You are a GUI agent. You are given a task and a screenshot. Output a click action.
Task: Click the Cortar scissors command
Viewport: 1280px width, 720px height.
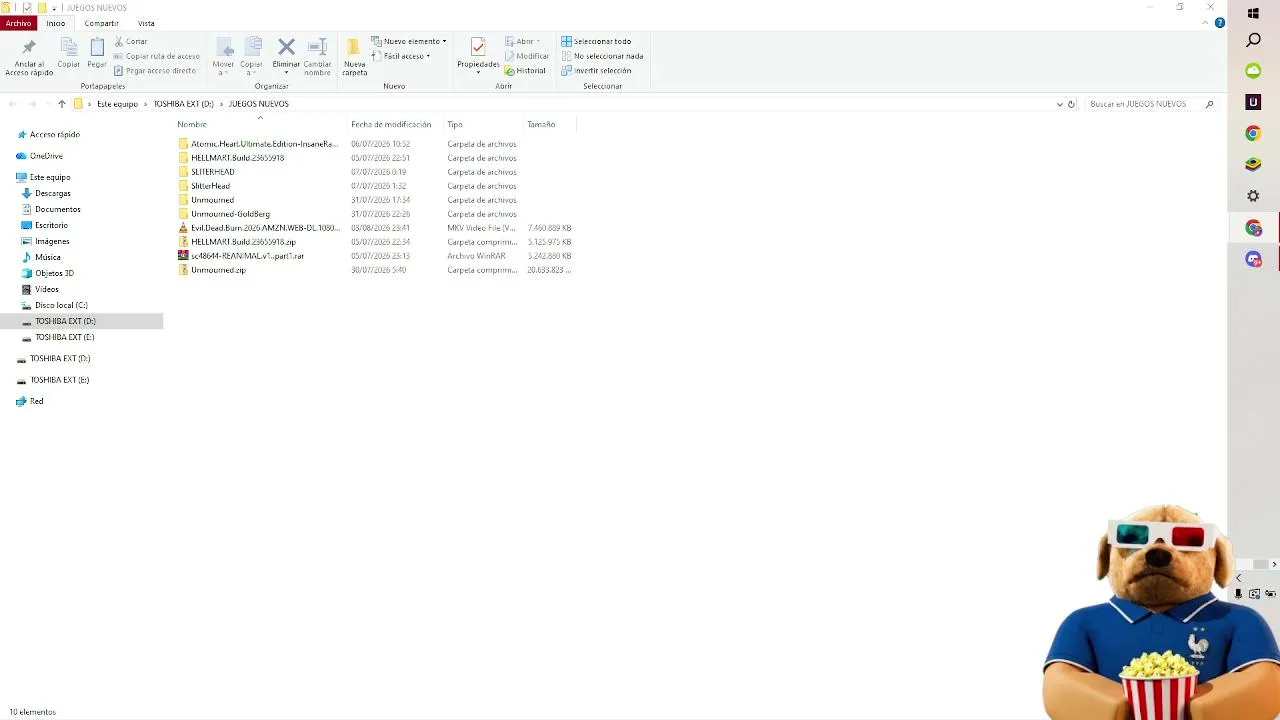click(x=131, y=41)
